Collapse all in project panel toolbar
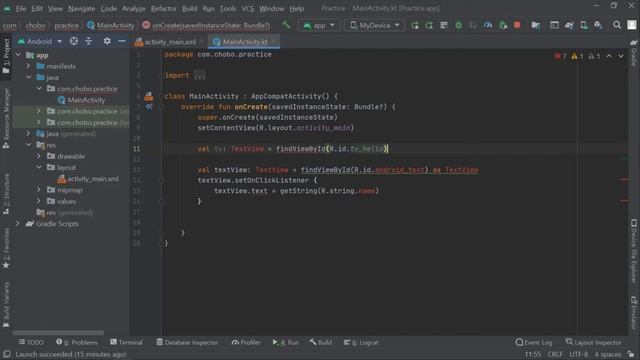 coord(89,41)
